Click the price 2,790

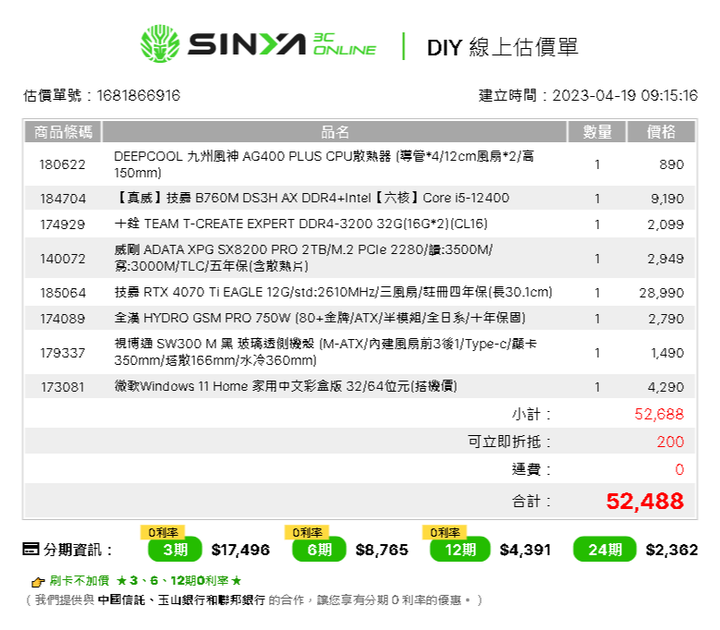click(x=666, y=318)
